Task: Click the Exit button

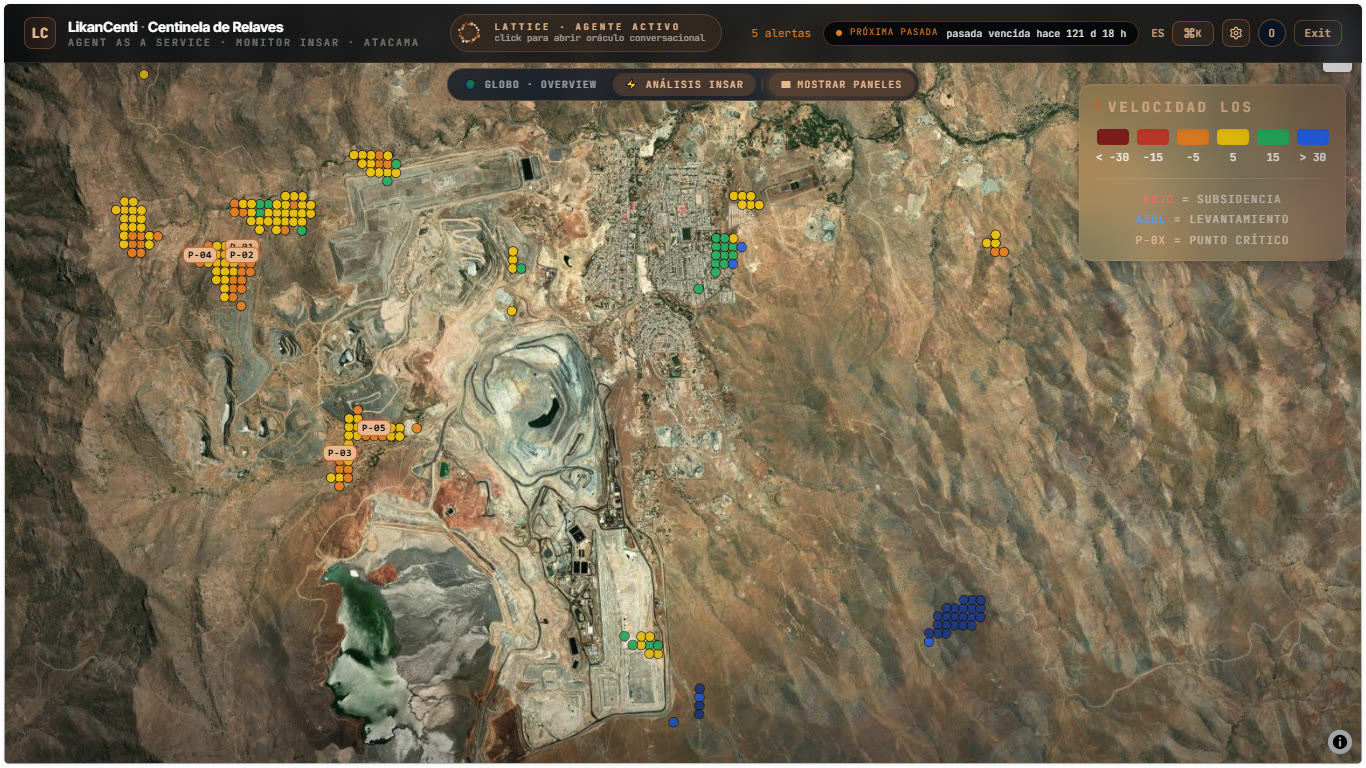Action: (1318, 33)
